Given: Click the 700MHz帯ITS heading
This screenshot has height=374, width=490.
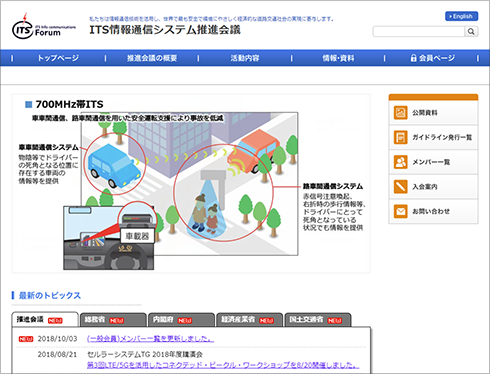Looking at the screenshot, I should click(69, 105).
